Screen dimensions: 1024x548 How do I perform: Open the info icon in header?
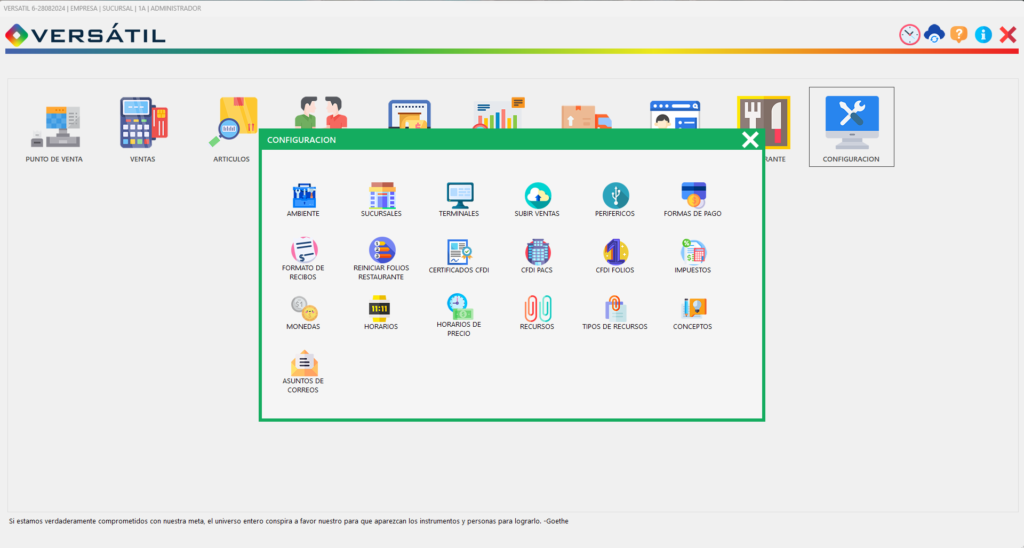983,35
